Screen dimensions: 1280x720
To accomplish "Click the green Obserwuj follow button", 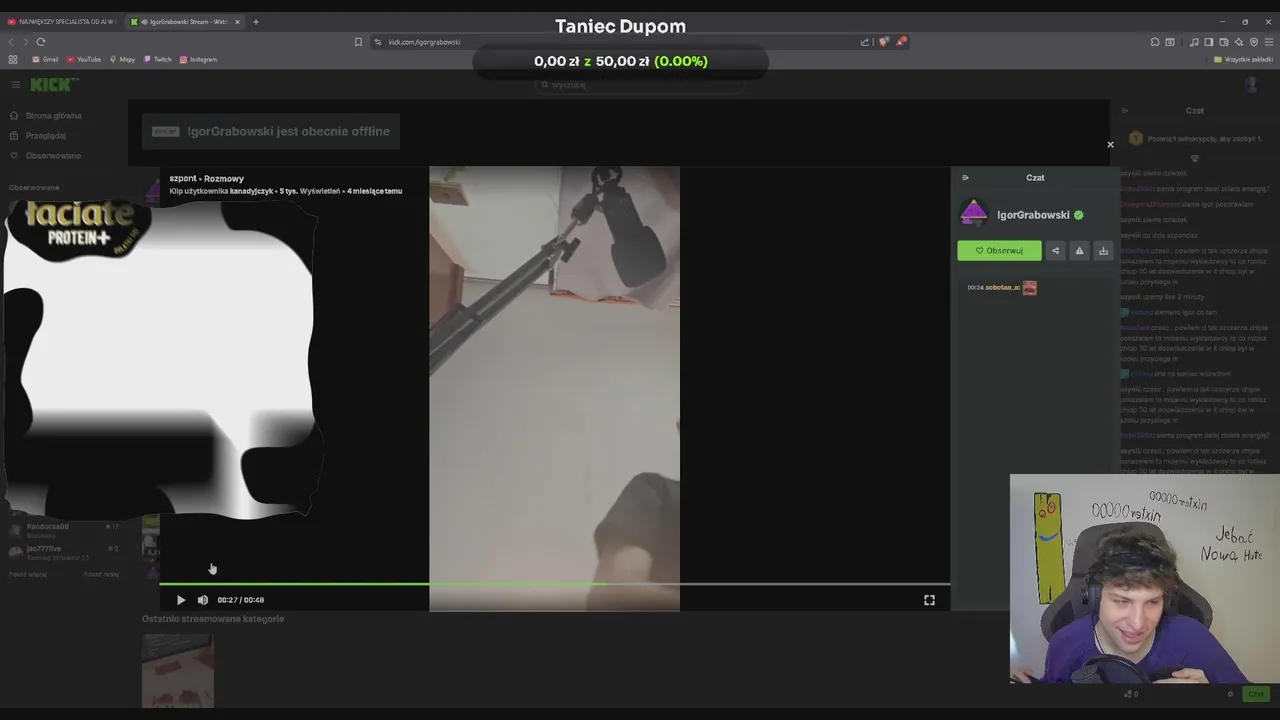I will pos(999,251).
